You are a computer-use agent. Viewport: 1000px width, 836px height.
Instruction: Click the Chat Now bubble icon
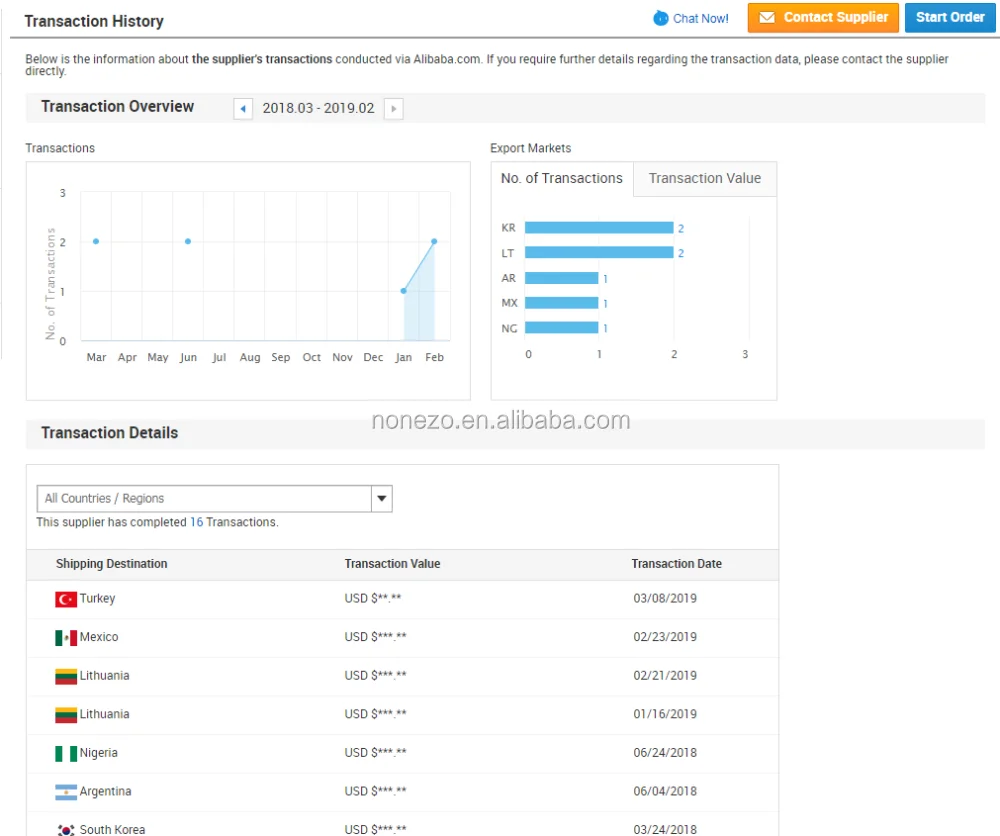pos(661,18)
